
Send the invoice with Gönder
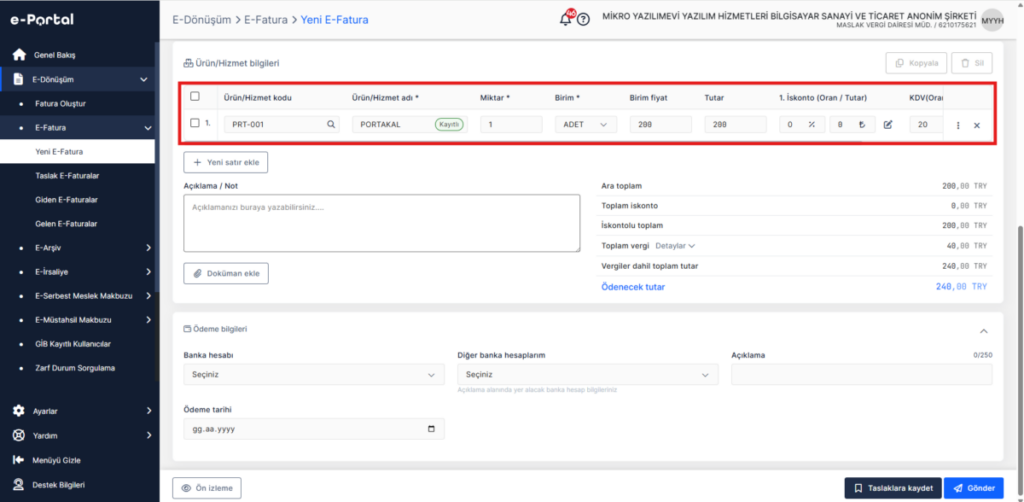[974, 488]
